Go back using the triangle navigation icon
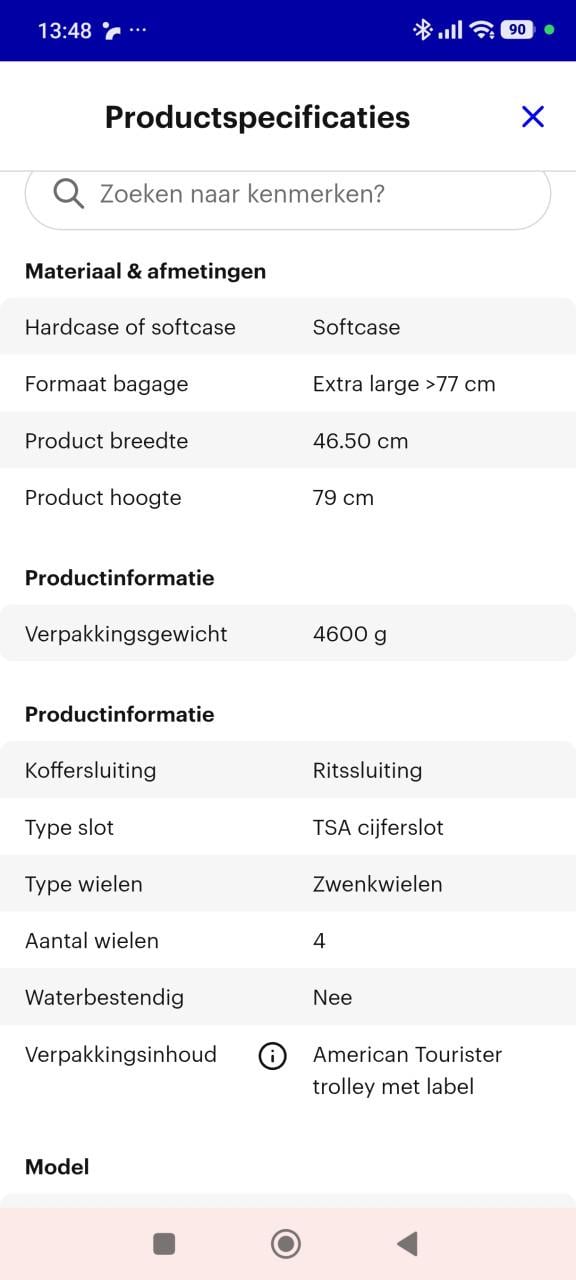Screen dimensions: 576x1280 (x=406, y=1243)
